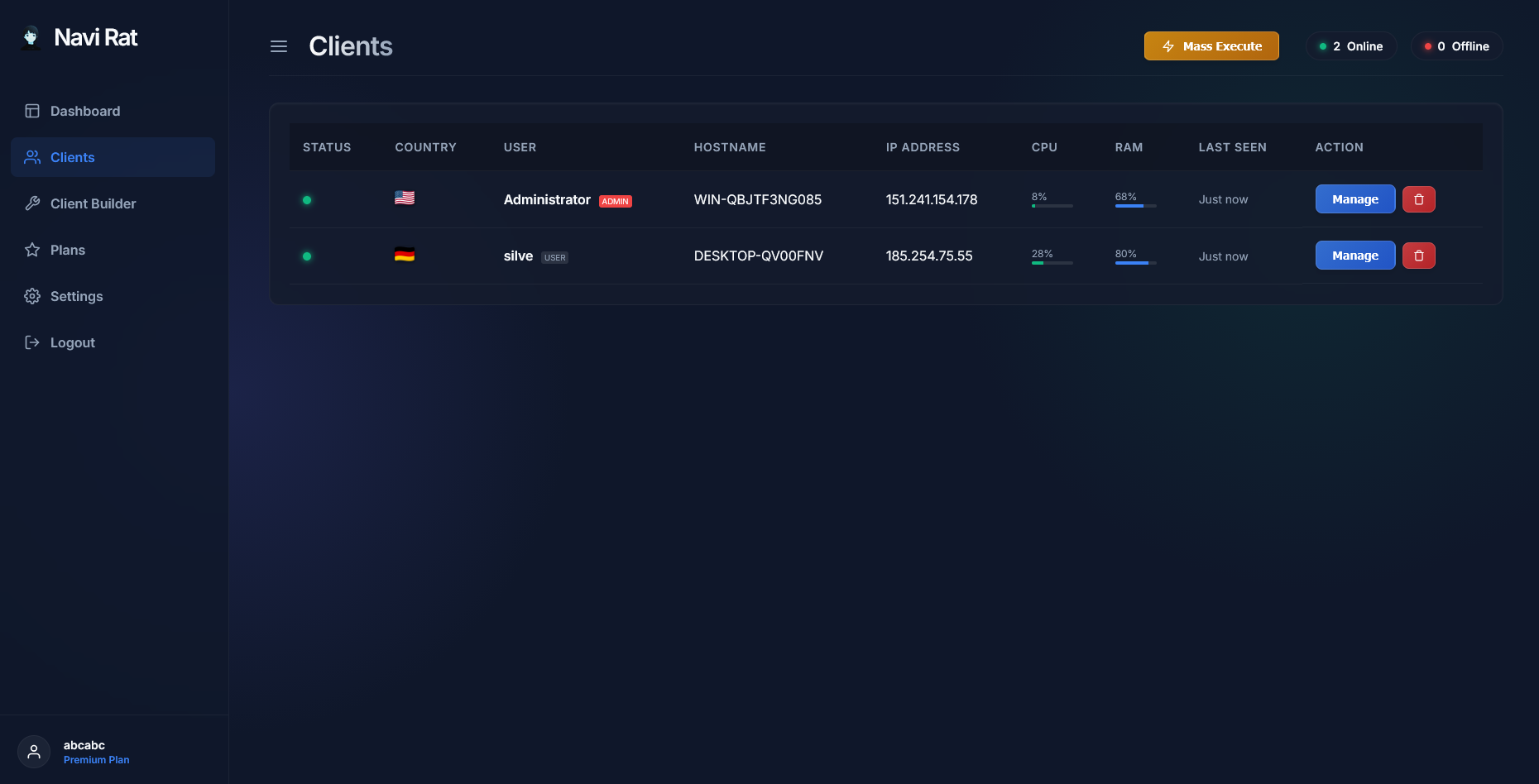Click the IP ADDRESS column header

click(923, 147)
